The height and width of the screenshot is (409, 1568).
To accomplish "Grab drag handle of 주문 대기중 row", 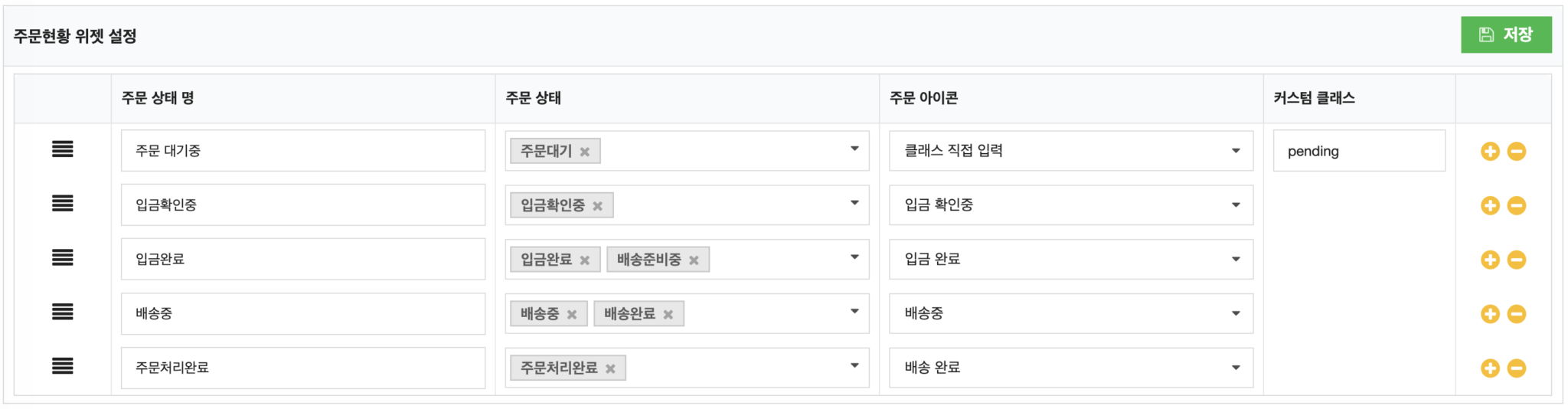I will click(x=63, y=149).
